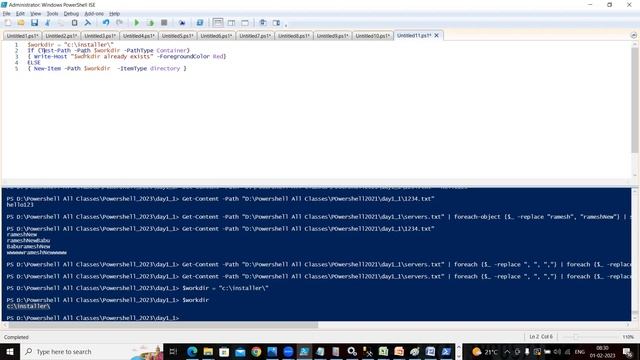Show script pane maximized layout
This screenshot has height=360, width=640.
(x=245, y=23)
